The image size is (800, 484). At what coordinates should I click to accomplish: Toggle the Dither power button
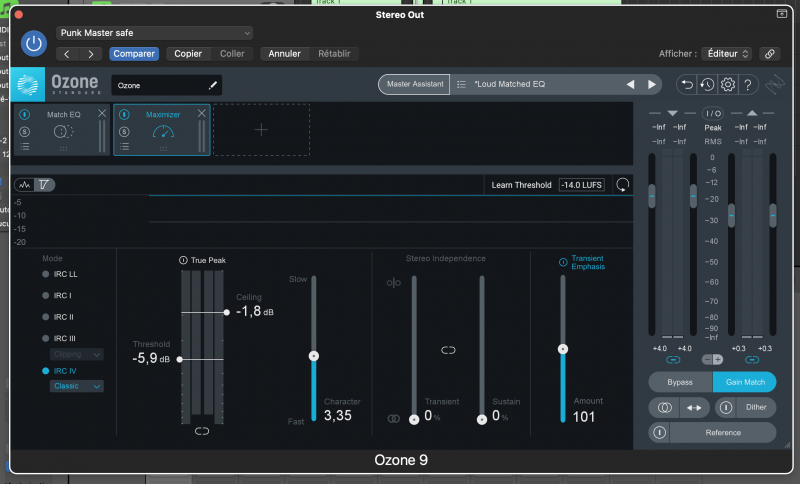pos(726,408)
